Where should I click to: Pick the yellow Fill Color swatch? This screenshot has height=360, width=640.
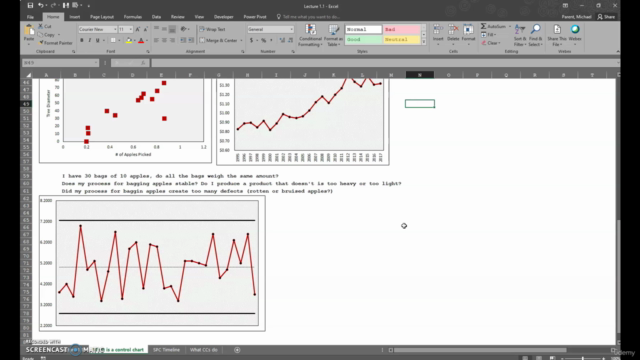point(129,40)
